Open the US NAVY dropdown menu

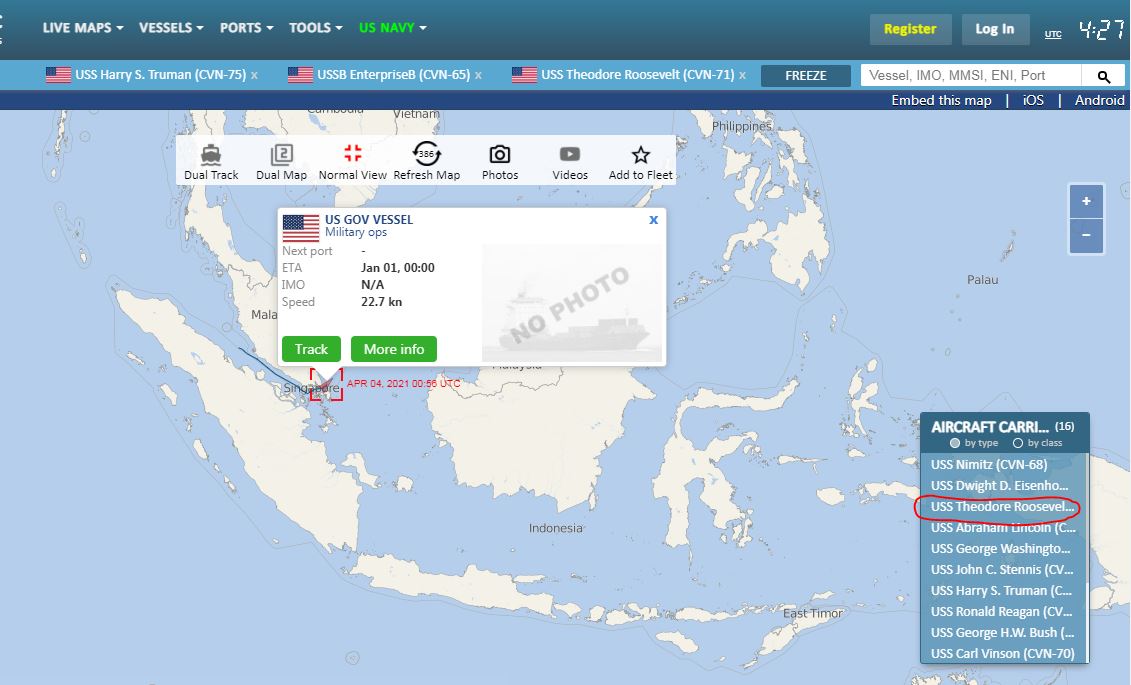(393, 27)
